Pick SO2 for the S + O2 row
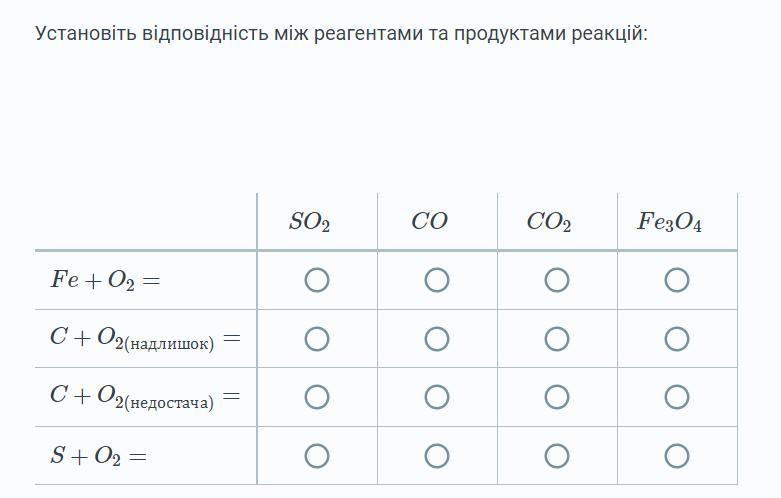 [x=317, y=456]
